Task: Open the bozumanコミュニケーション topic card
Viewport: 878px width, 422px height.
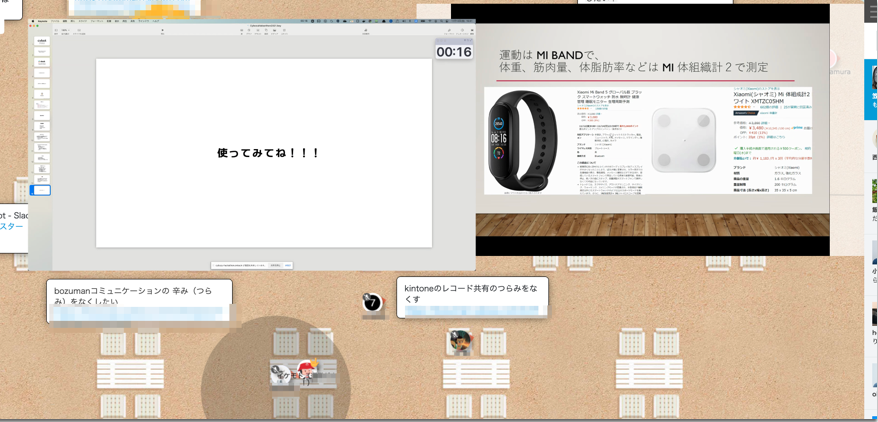Action: coord(139,301)
